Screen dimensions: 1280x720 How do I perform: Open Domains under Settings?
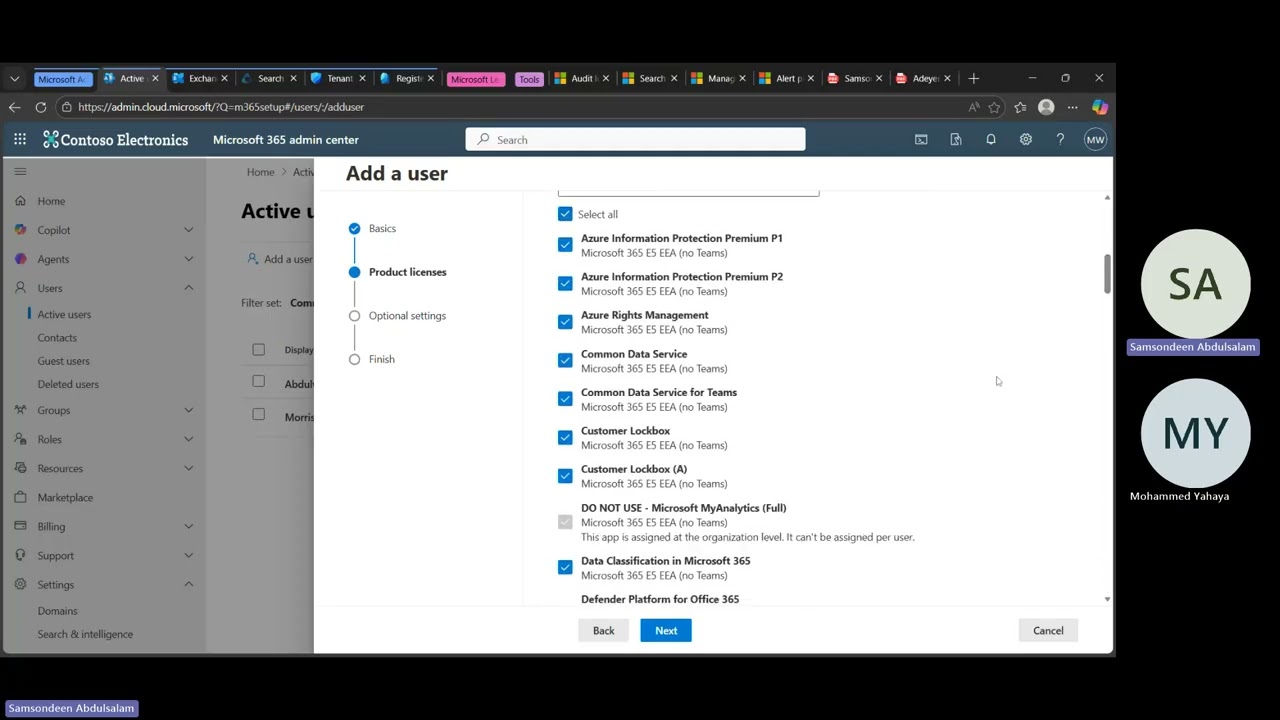pyautogui.click(x=57, y=611)
